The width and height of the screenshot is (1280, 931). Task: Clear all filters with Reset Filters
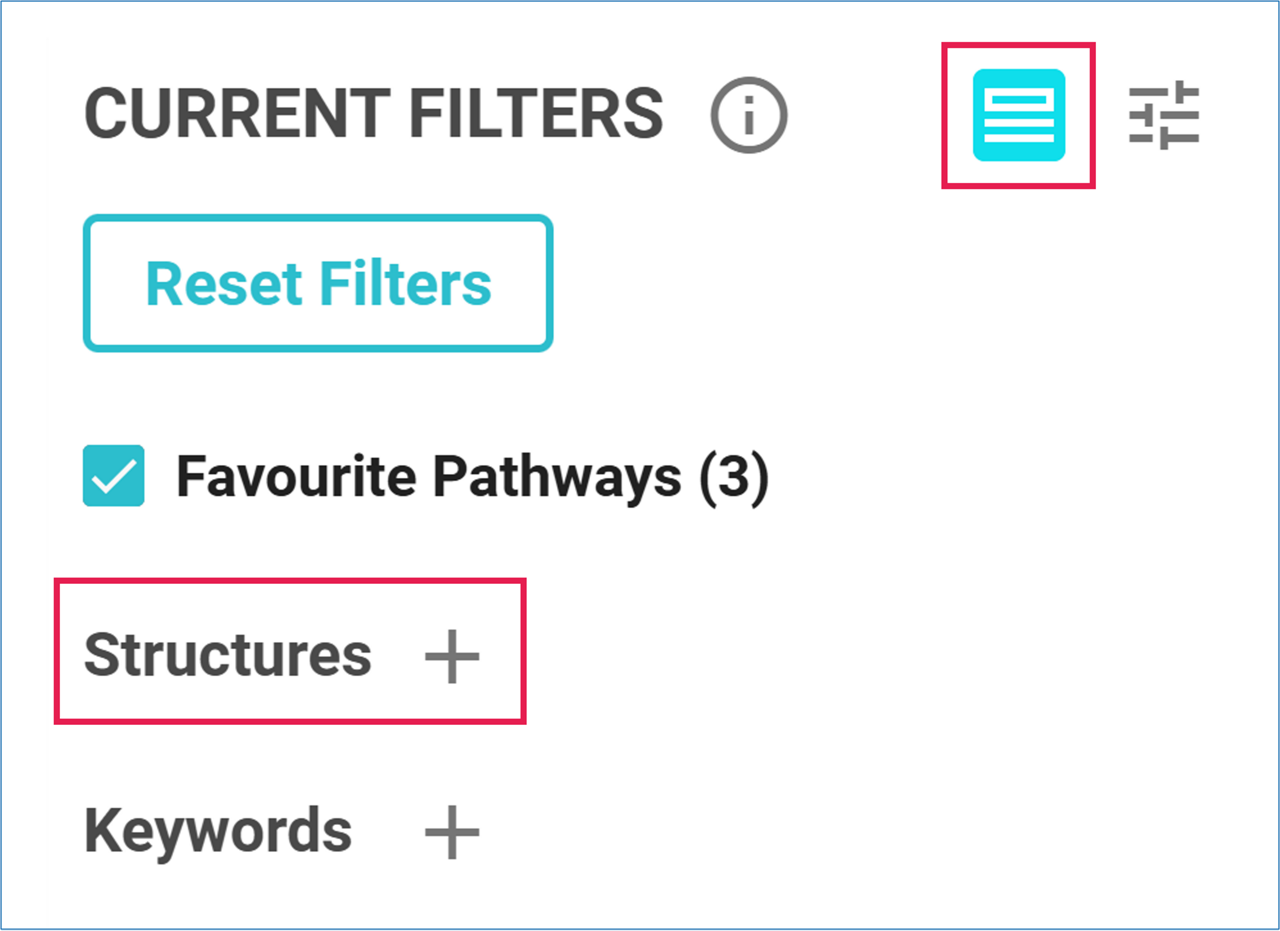coord(318,284)
